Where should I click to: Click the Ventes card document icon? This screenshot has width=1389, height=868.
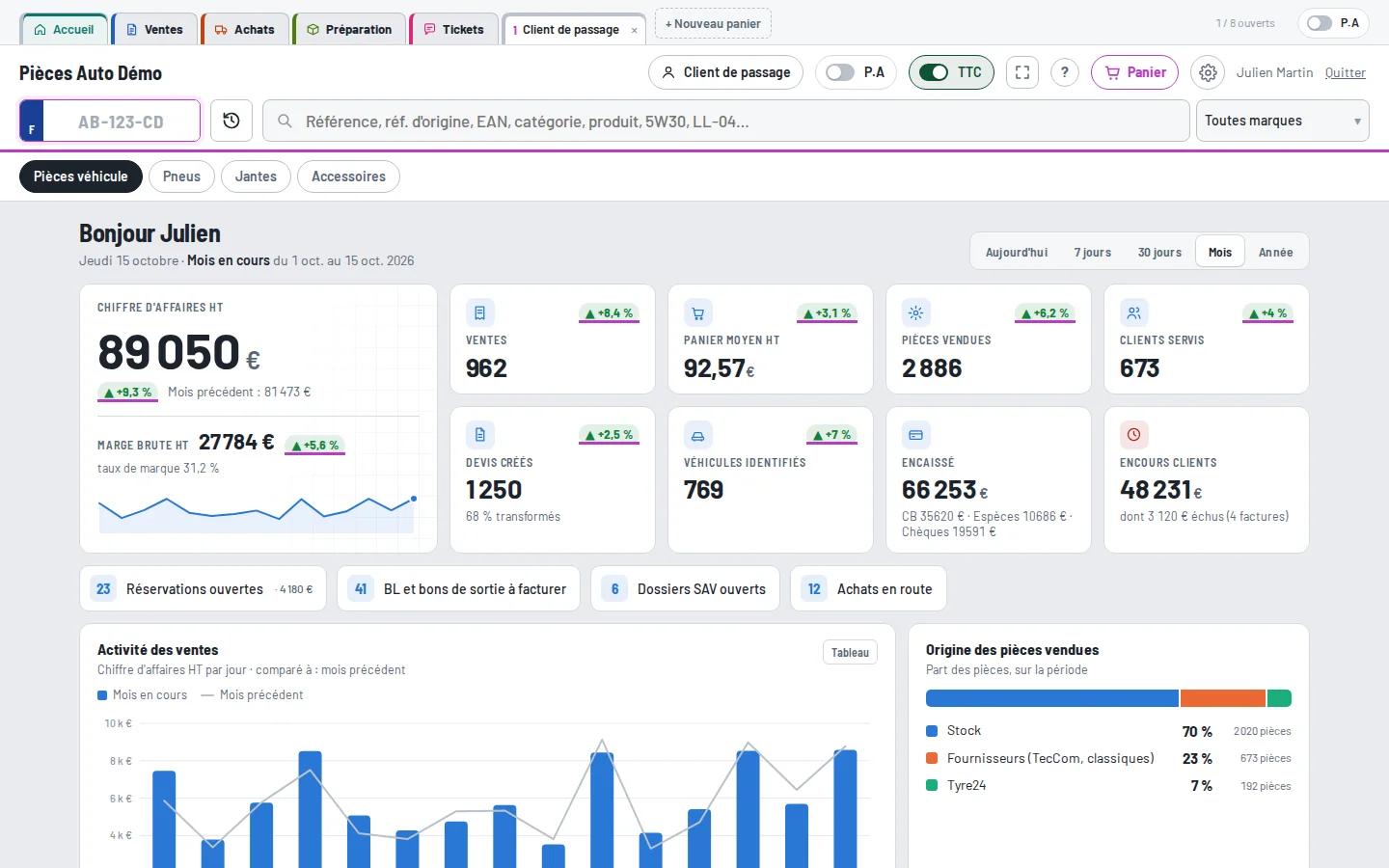(x=480, y=312)
